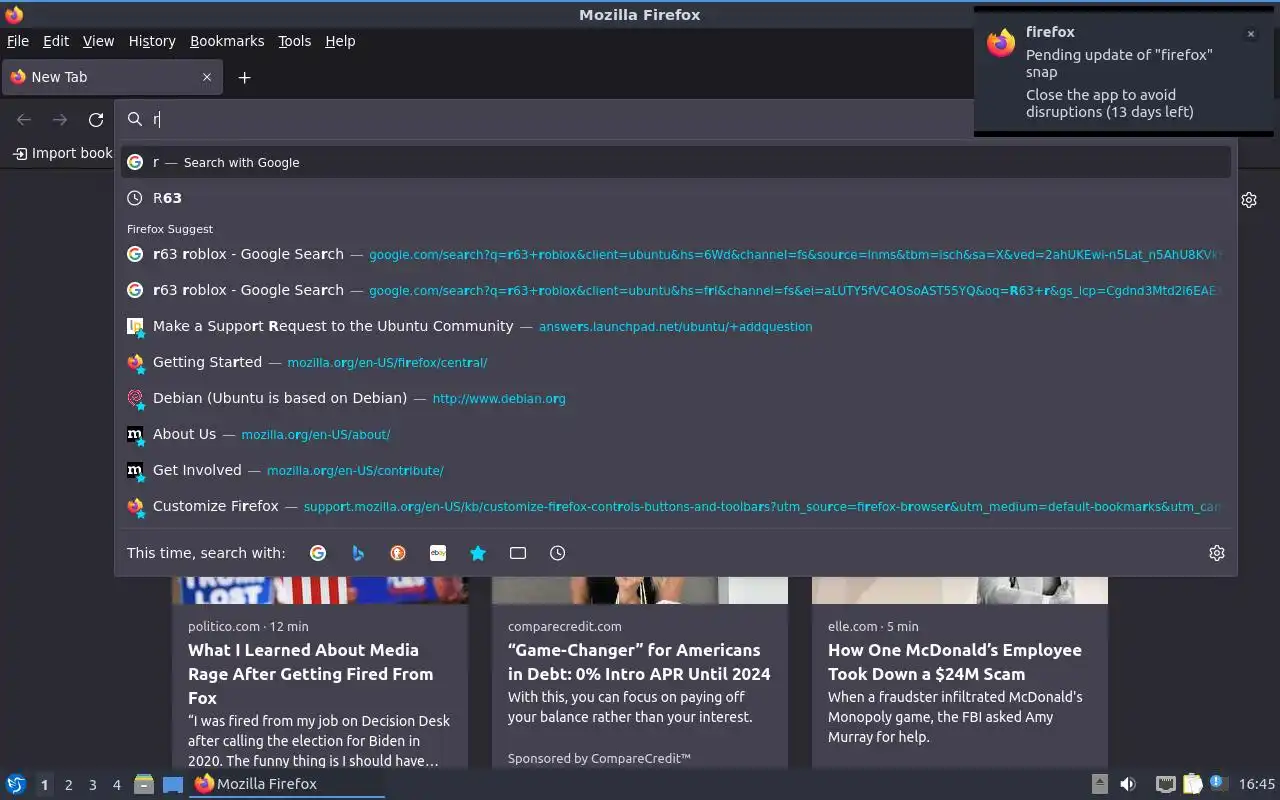The height and width of the screenshot is (800, 1280).
Task: Search this time with eBay icon
Action: click(438, 553)
